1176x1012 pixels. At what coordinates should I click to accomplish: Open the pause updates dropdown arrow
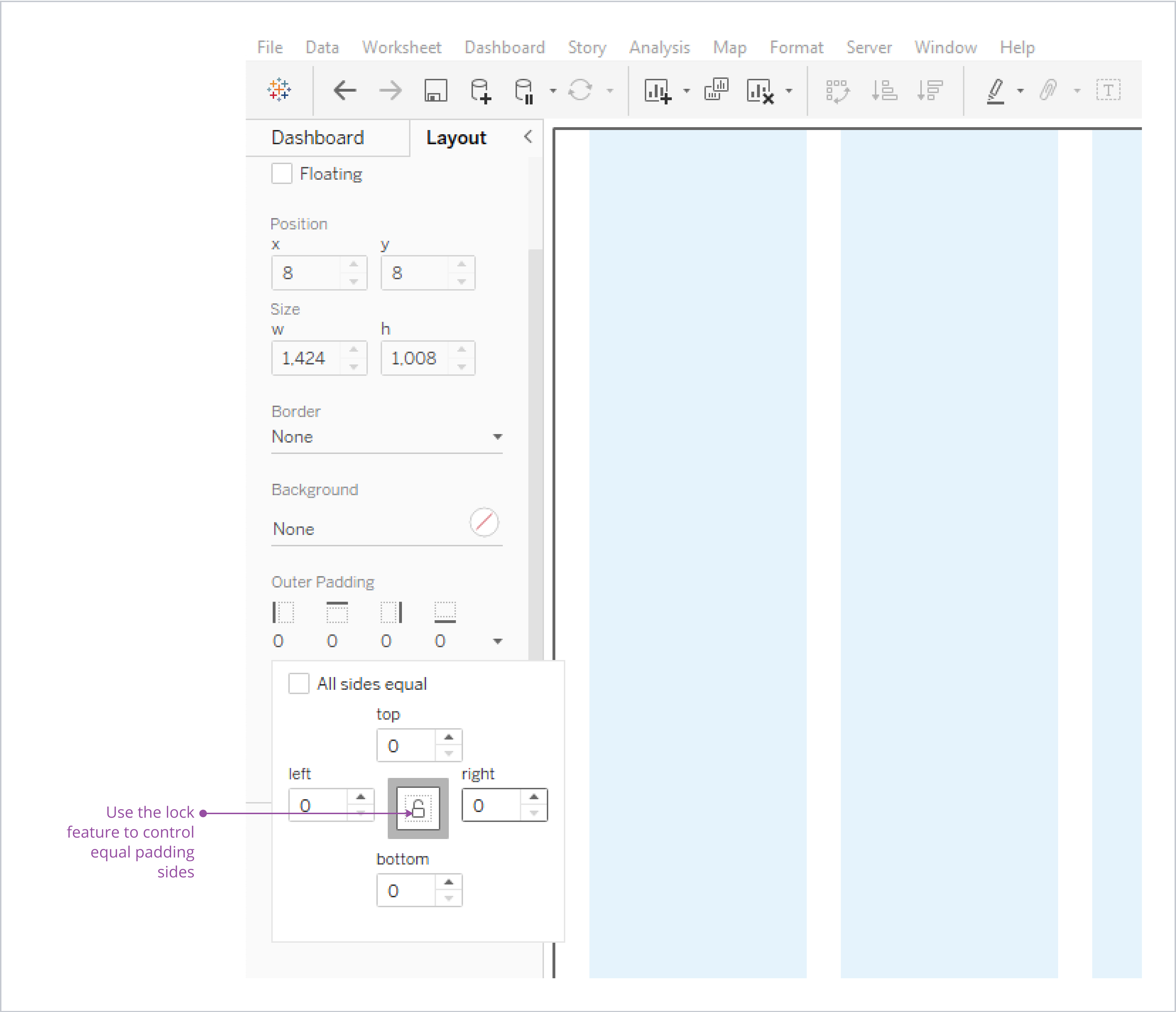(x=553, y=91)
